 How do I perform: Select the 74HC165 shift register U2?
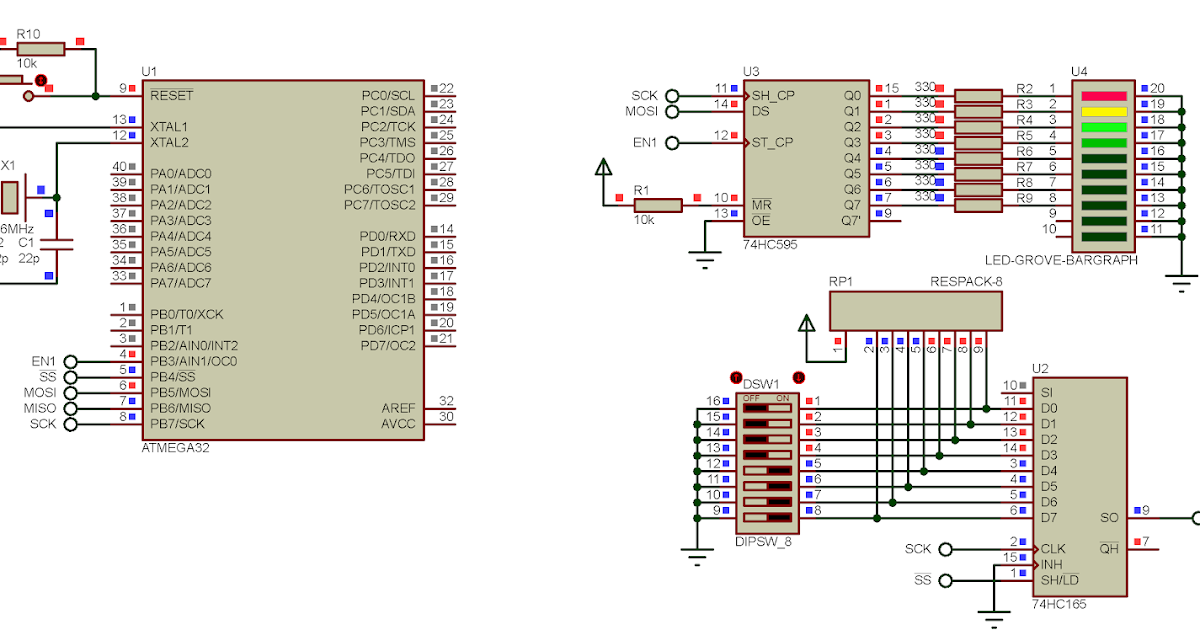click(x=1080, y=485)
